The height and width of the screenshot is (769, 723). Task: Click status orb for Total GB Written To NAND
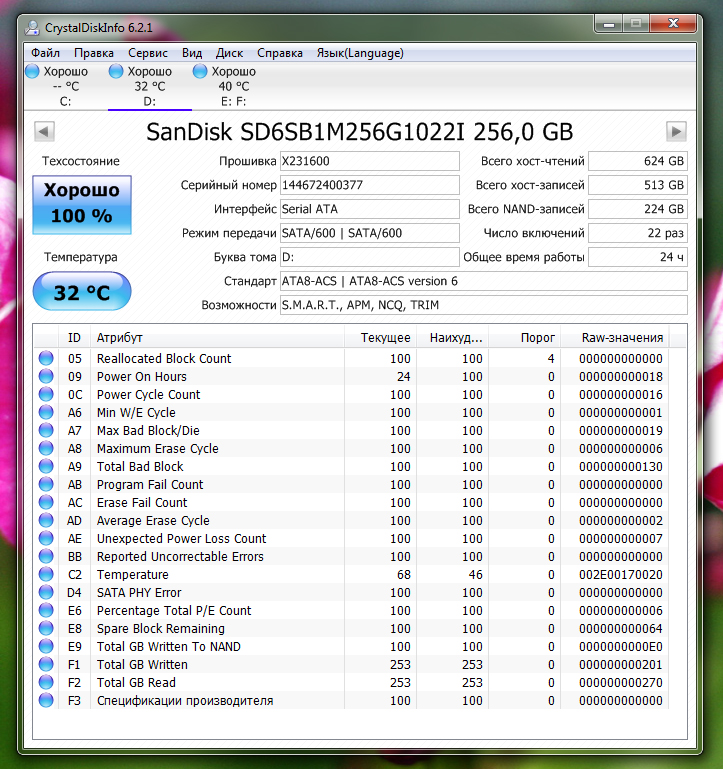(46, 646)
